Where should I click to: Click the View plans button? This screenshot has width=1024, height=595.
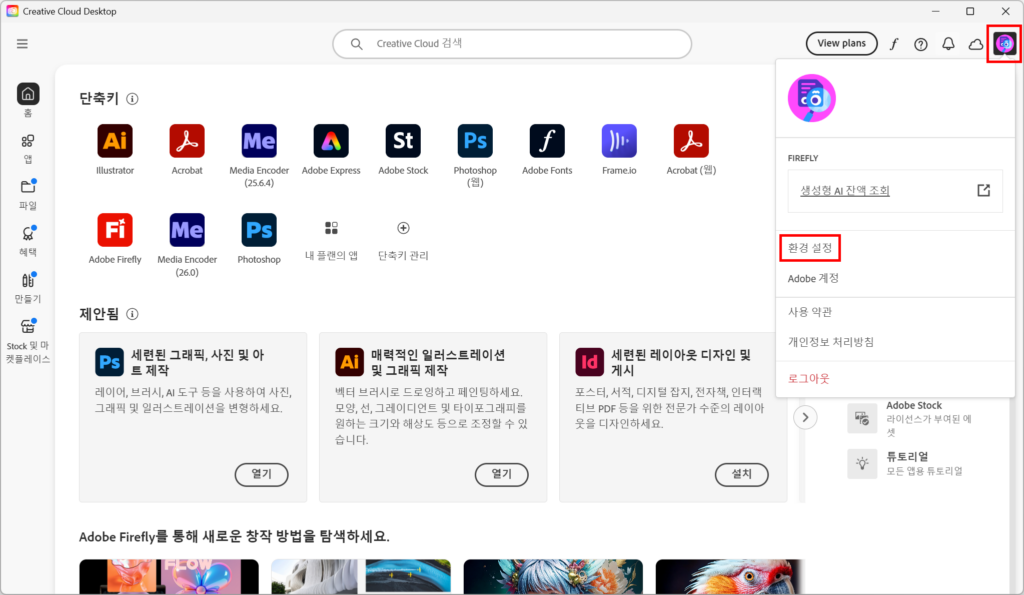tap(841, 44)
